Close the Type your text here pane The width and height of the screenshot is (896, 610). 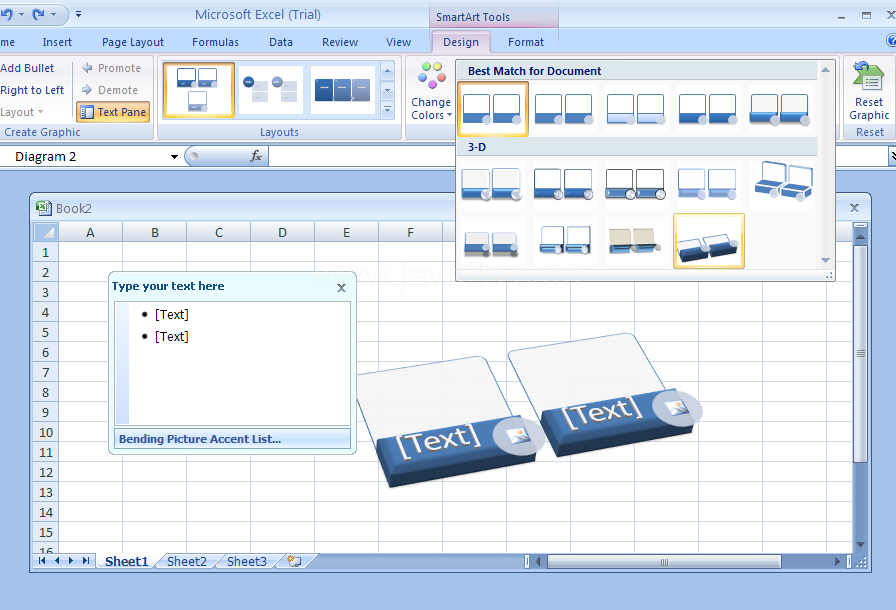(341, 287)
